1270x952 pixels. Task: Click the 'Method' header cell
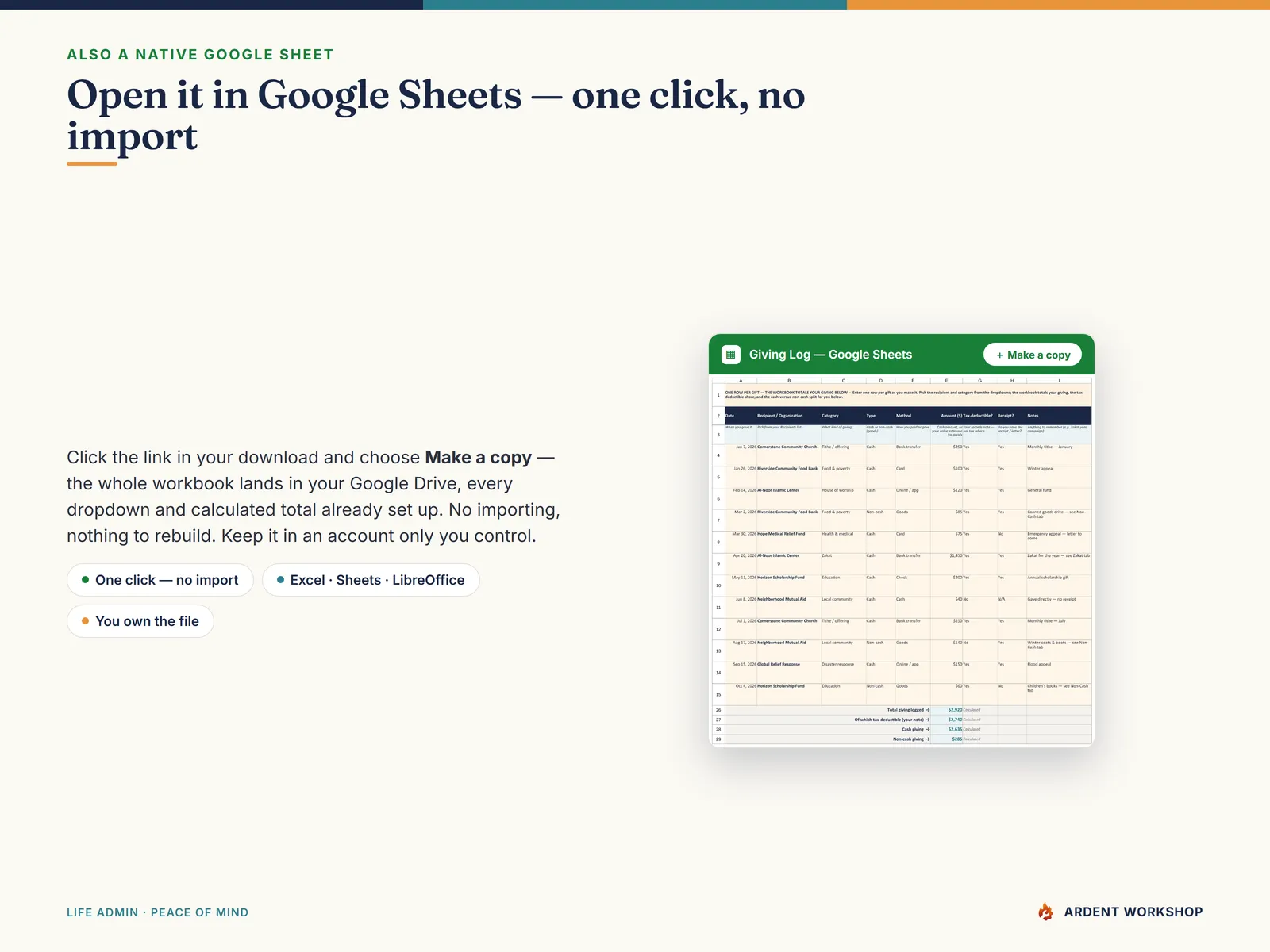(x=913, y=416)
